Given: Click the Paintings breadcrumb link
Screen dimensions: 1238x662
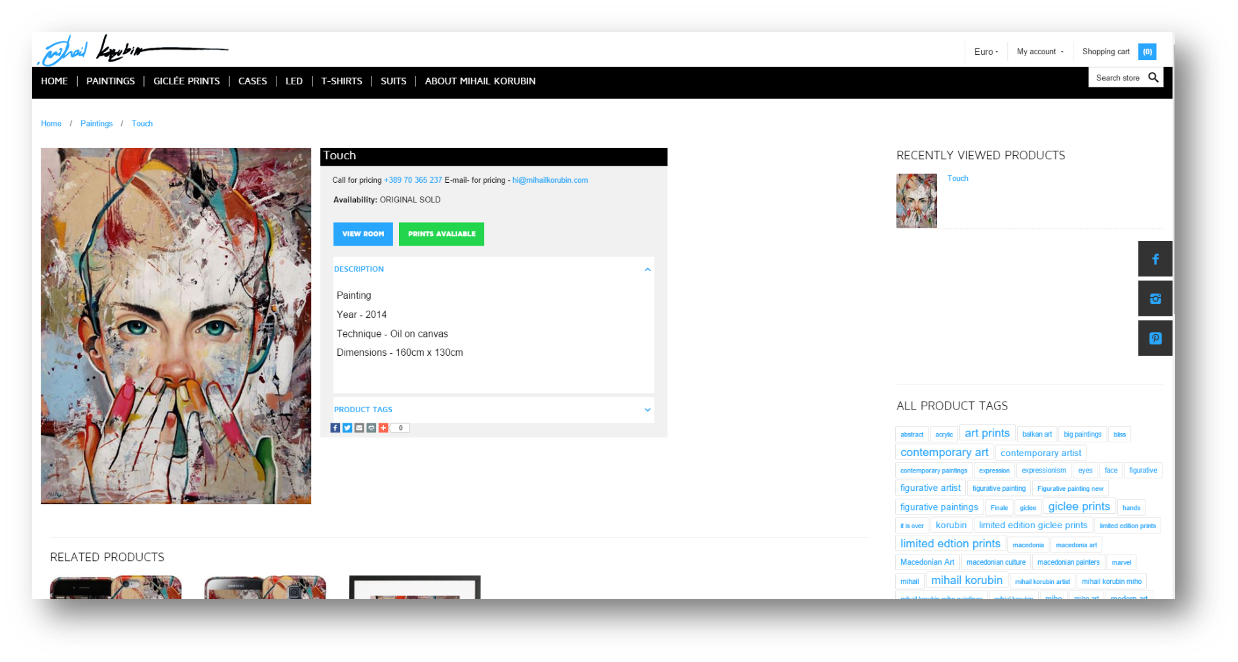Looking at the screenshot, I should pyautogui.click(x=97, y=124).
